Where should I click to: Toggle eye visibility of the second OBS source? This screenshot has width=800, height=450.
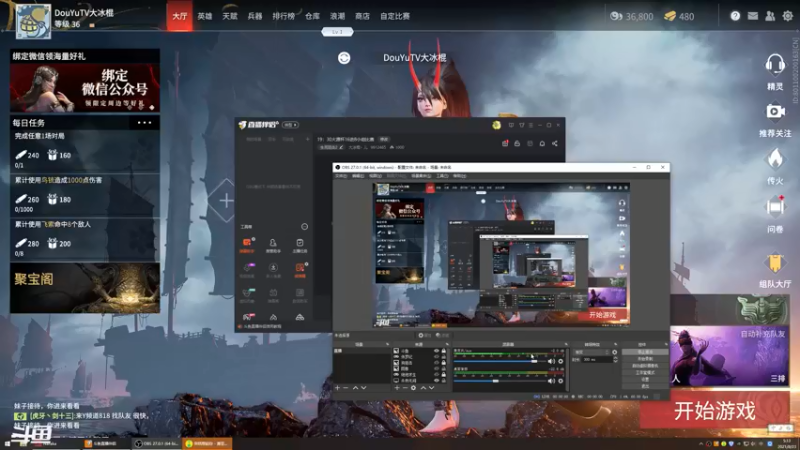tap(437, 357)
